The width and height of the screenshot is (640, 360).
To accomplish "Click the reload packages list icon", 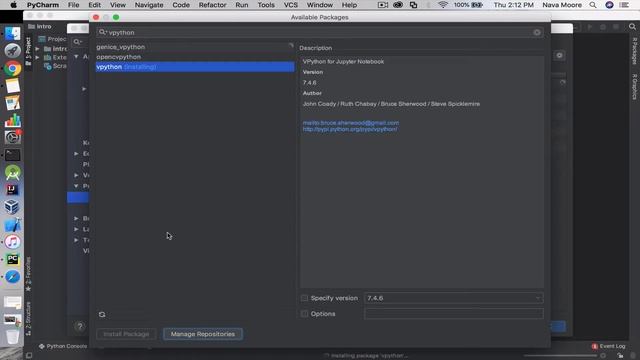I will (x=102, y=314).
